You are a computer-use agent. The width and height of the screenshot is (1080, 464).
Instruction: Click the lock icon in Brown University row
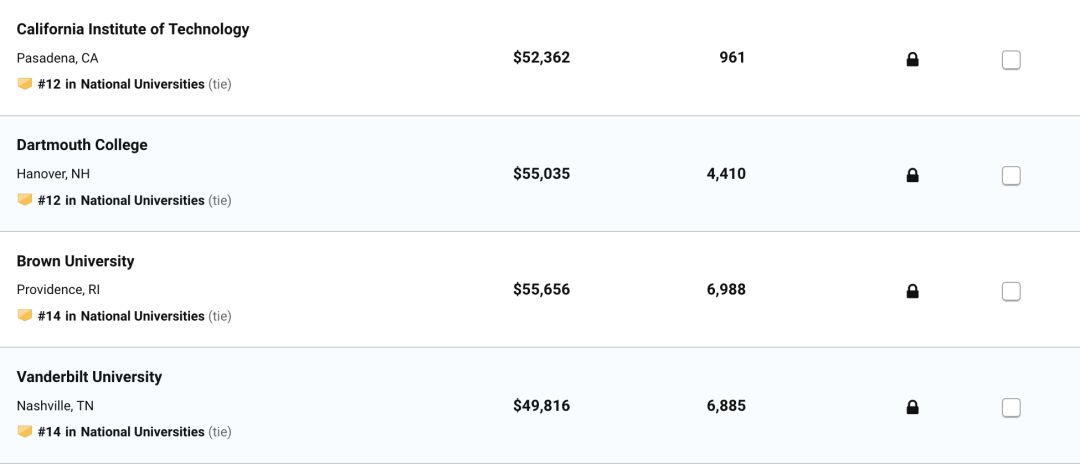pos(912,291)
